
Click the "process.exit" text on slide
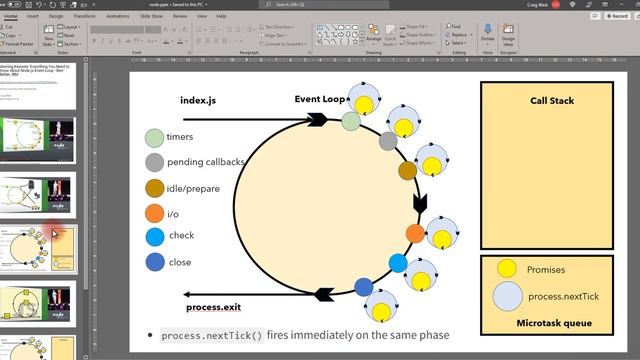[x=213, y=307]
